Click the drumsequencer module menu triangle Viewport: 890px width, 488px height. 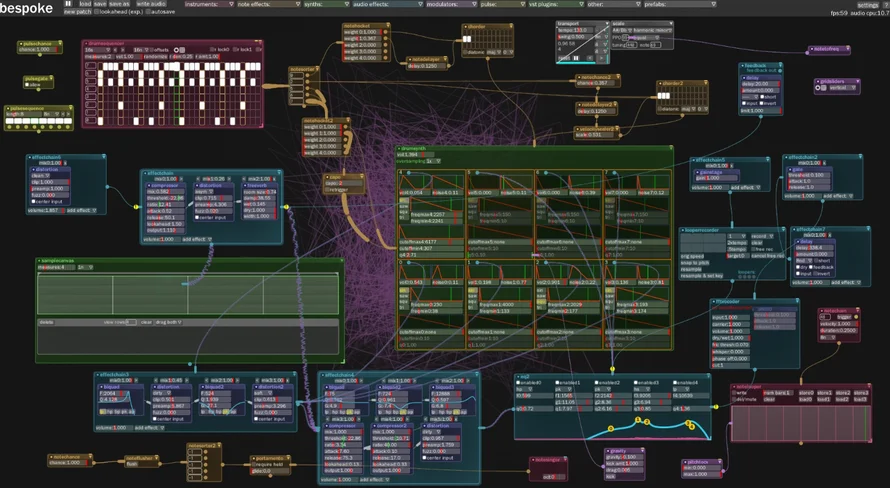click(259, 43)
